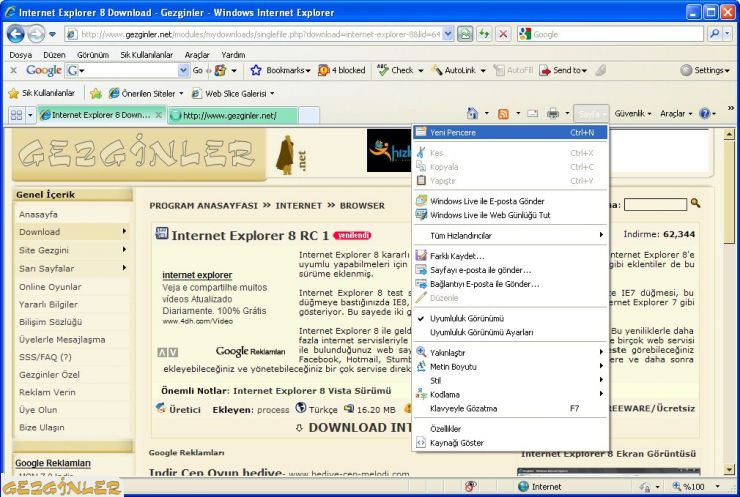The image size is (740, 497).
Task: Open the Araçlar command bar dropdown
Action: pos(676,113)
